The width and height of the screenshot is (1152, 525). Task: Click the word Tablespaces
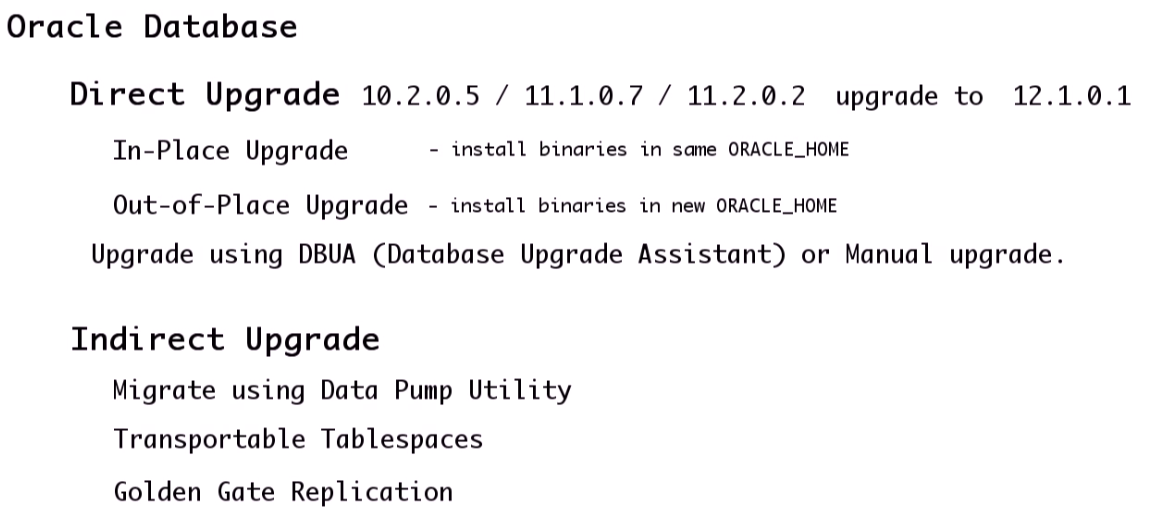(x=402, y=439)
